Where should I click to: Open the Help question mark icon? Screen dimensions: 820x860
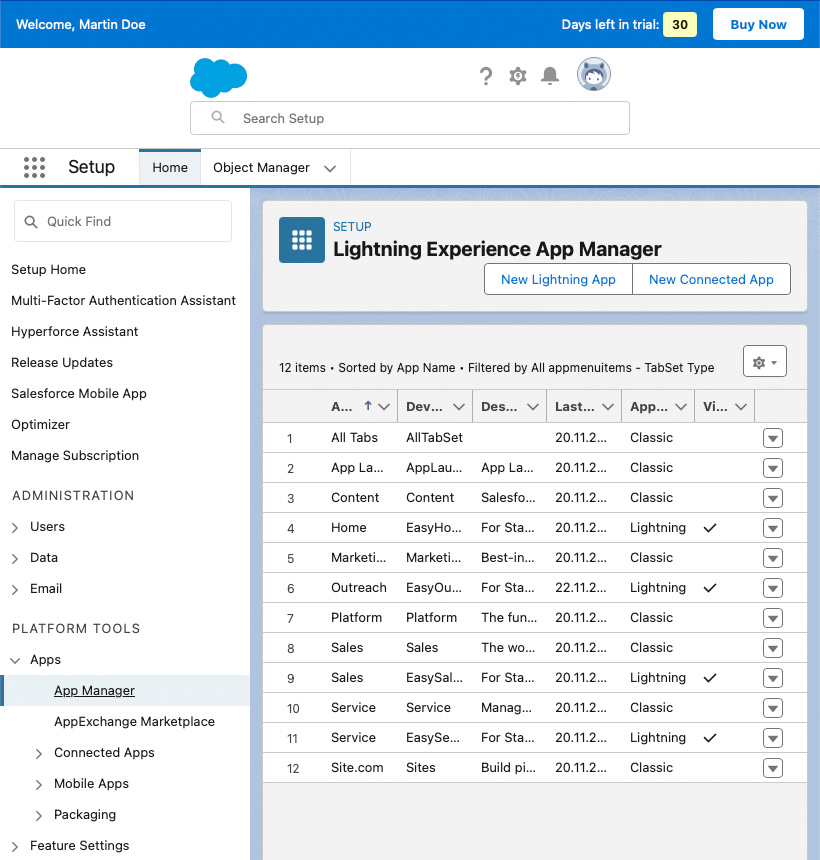pos(485,76)
